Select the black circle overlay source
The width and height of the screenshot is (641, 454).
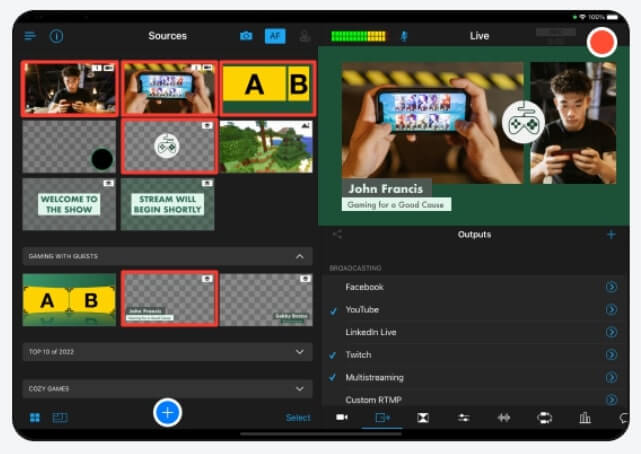69,147
